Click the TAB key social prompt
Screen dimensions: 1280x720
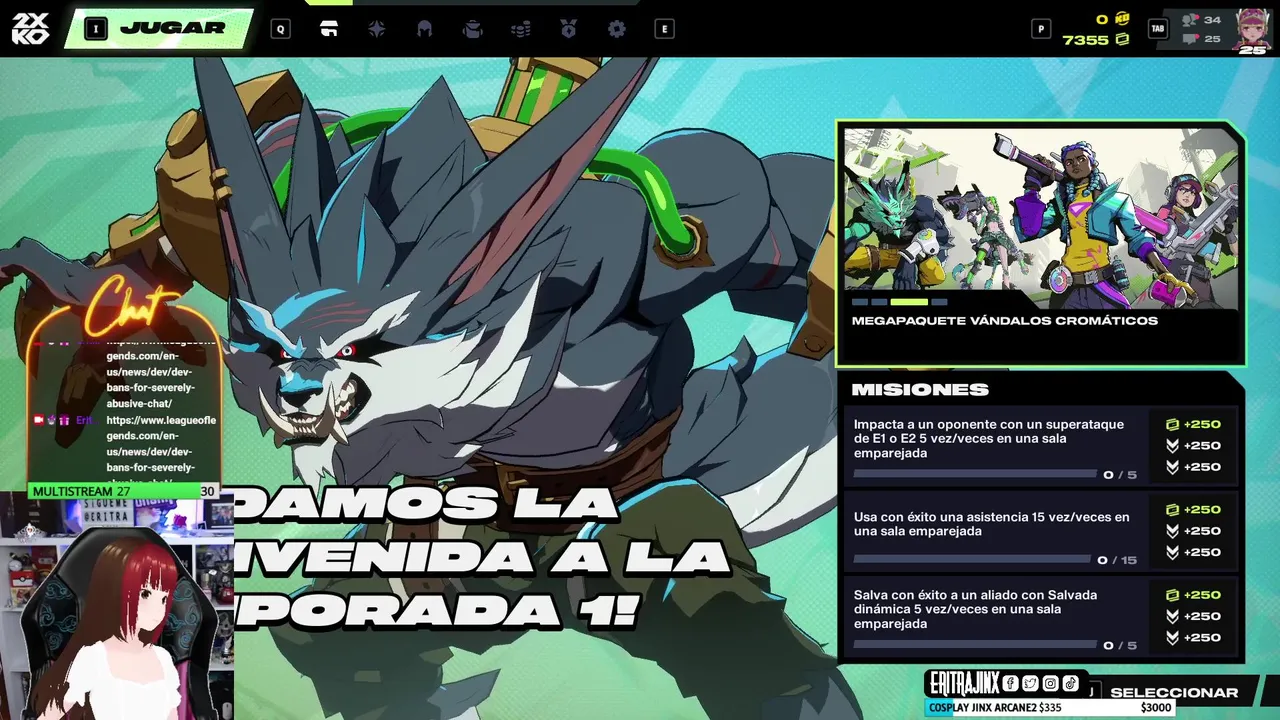[1158, 29]
